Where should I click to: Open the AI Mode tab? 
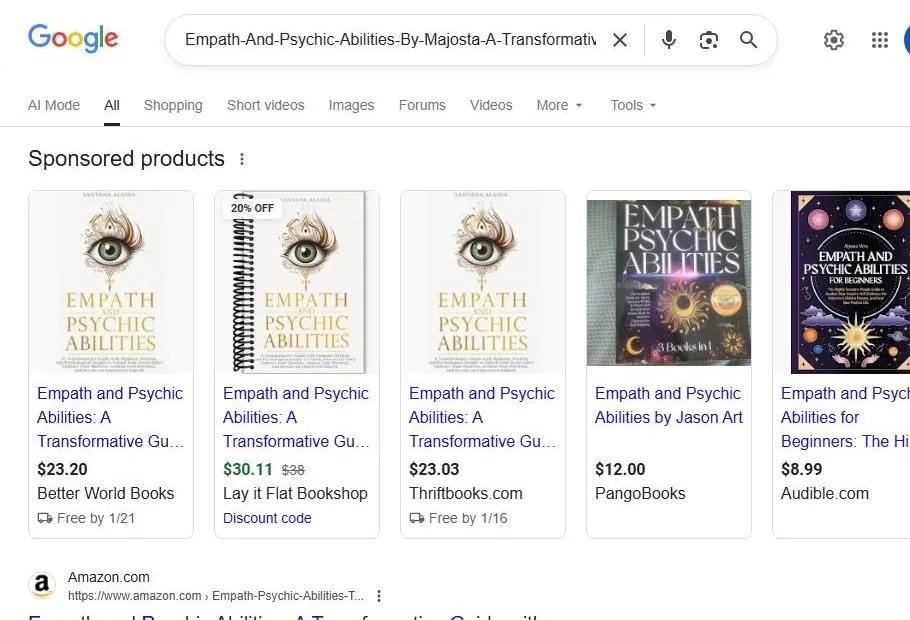point(54,105)
